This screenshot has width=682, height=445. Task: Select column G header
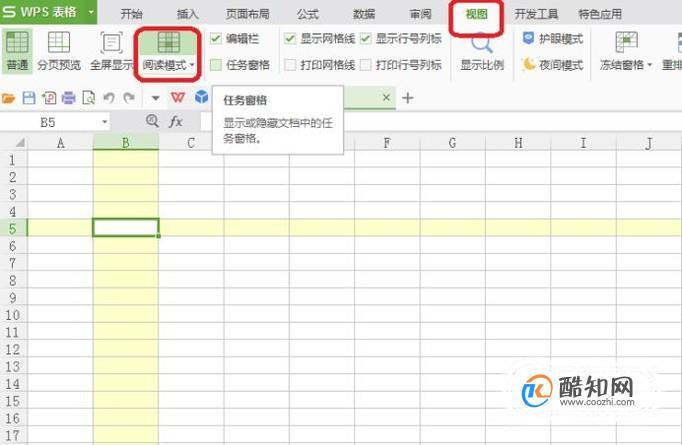452,143
